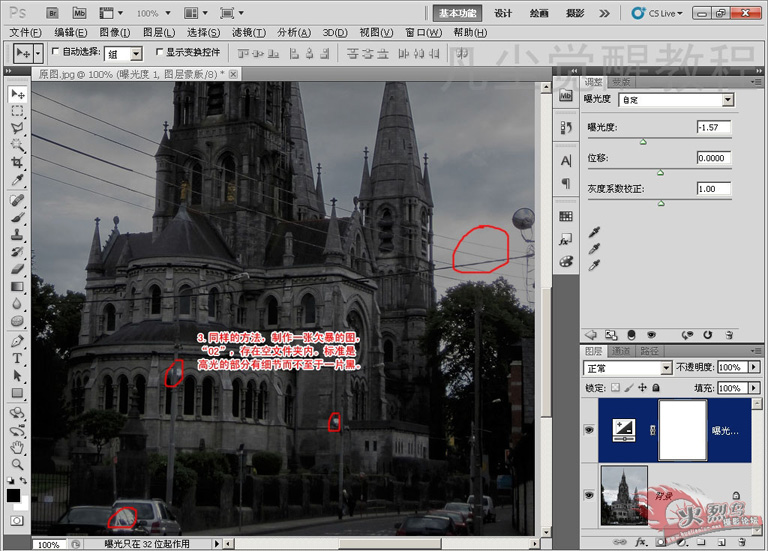Select the Eraser tool
Image resolution: width=768 pixels, height=551 pixels.
point(18,268)
